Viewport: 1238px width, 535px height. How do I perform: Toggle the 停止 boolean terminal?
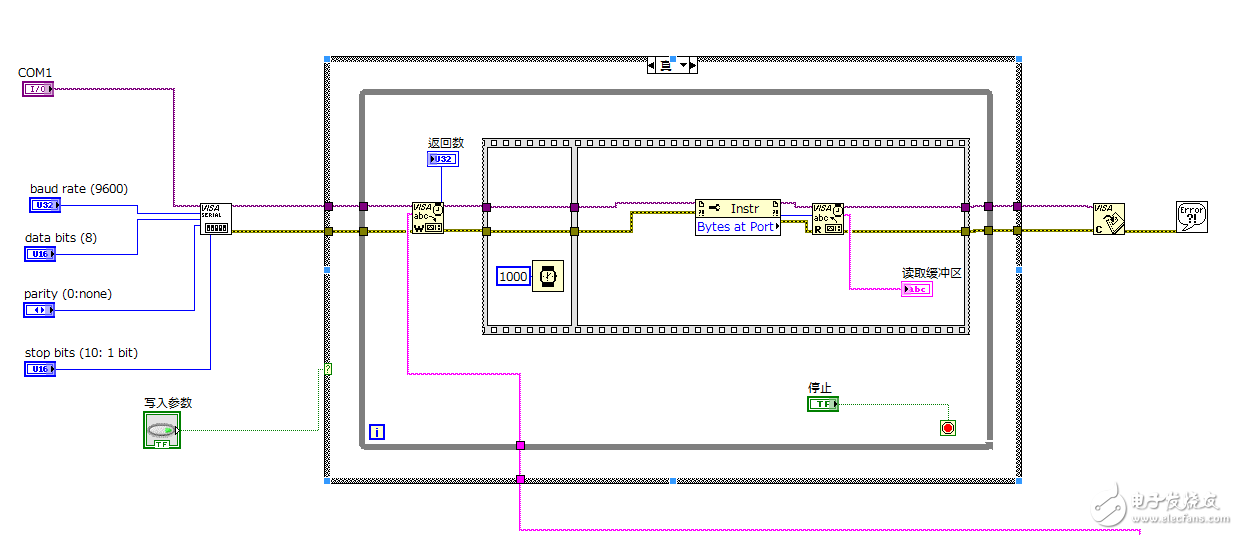click(x=823, y=403)
